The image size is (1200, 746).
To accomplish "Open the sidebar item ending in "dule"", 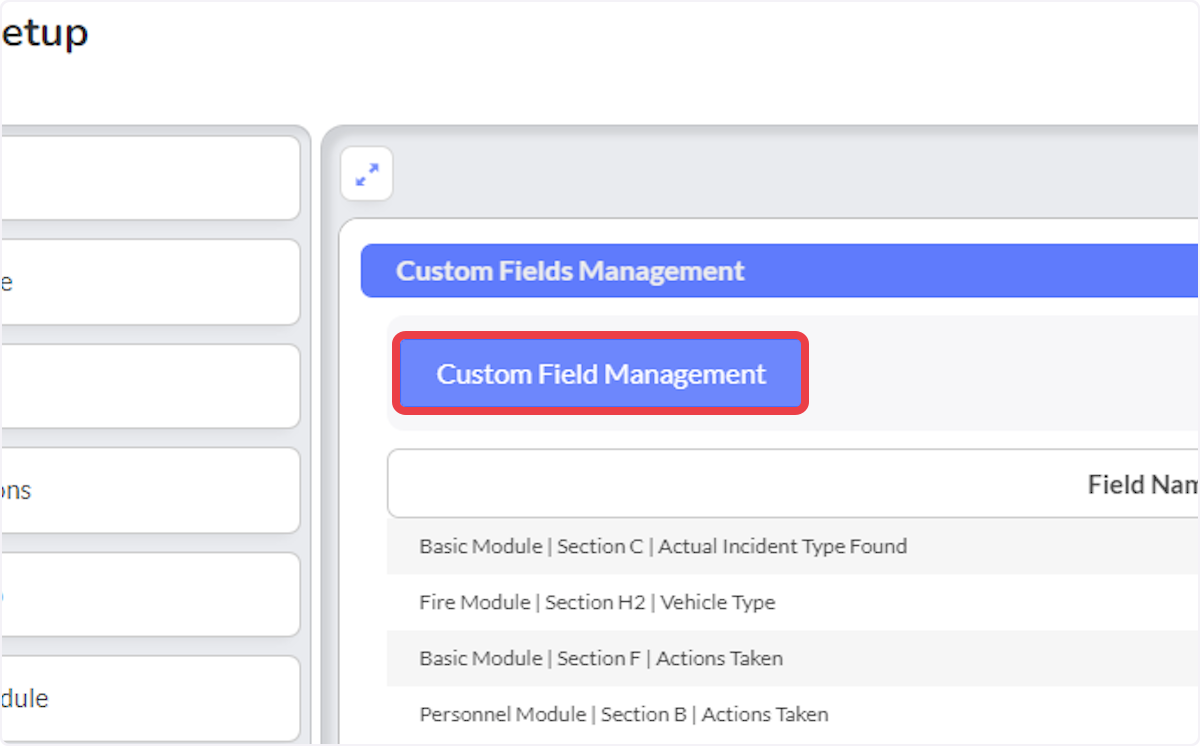I will 150,698.
